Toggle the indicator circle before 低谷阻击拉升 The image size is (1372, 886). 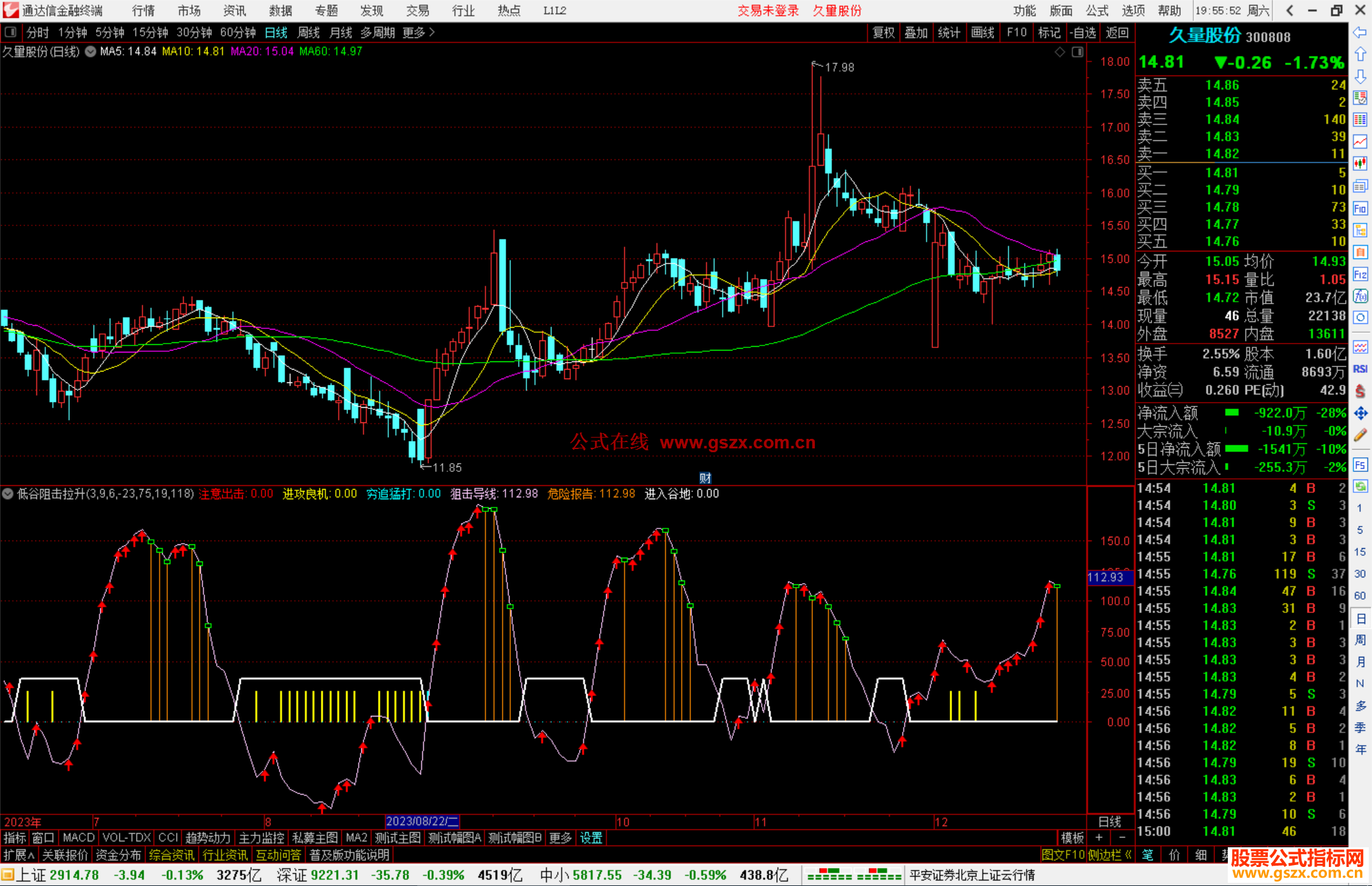tap(8, 493)
